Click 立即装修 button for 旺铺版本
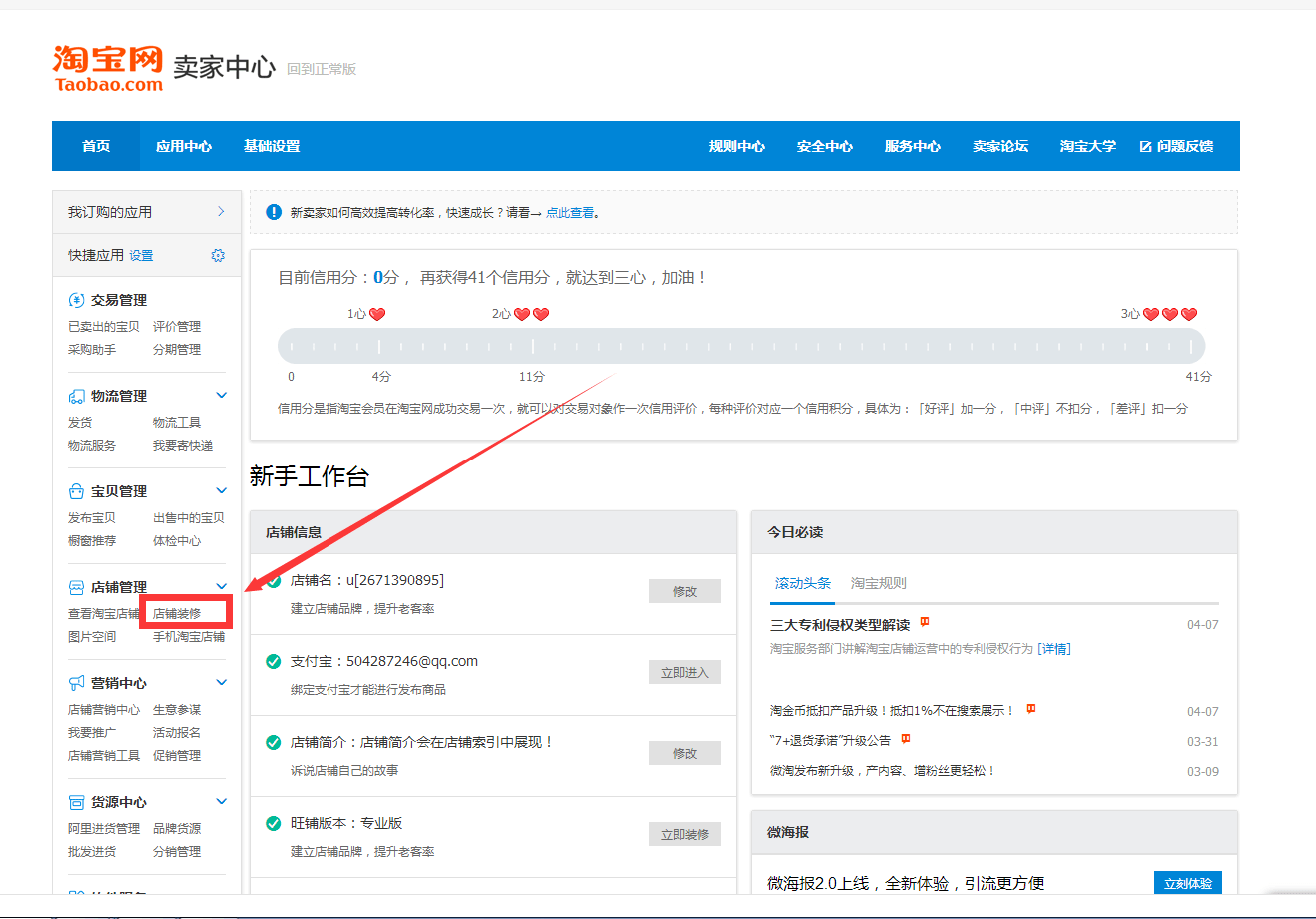The image size is (1316, 919). pyautogui.click(x=685, y=834)
